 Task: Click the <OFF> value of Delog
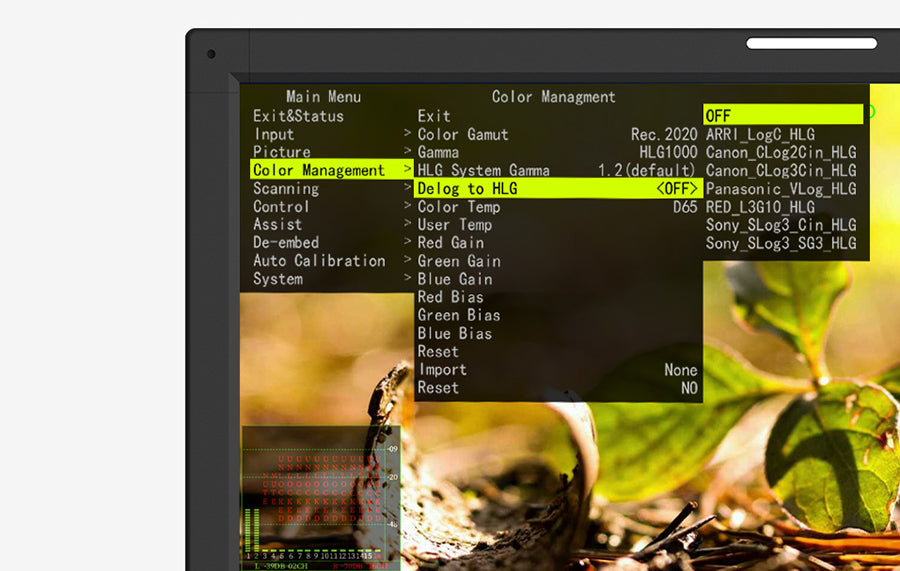pos(677,188)
